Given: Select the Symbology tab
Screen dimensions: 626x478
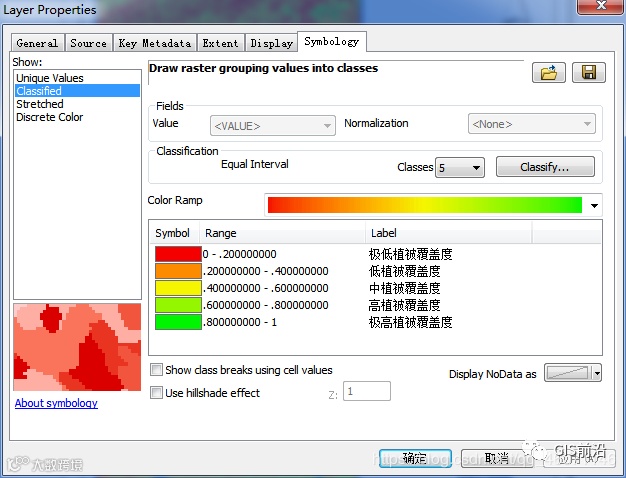Looking at the screenshot, I should [332, 42].
